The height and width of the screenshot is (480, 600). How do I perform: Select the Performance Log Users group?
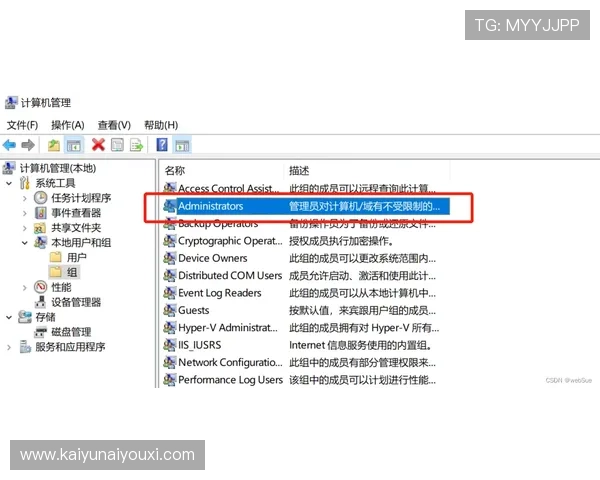click(230, 380)
